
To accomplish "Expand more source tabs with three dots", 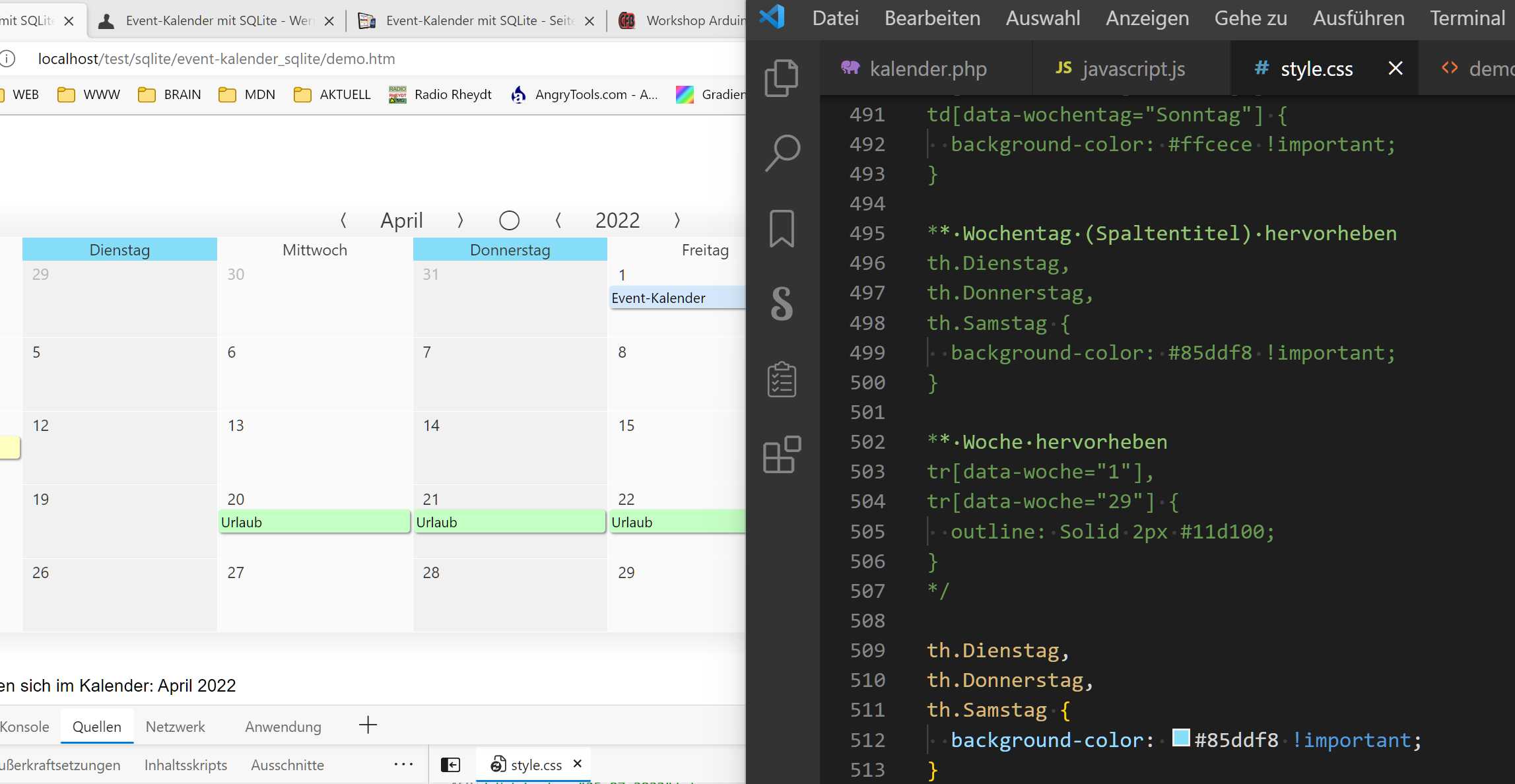I will (403, 764).
